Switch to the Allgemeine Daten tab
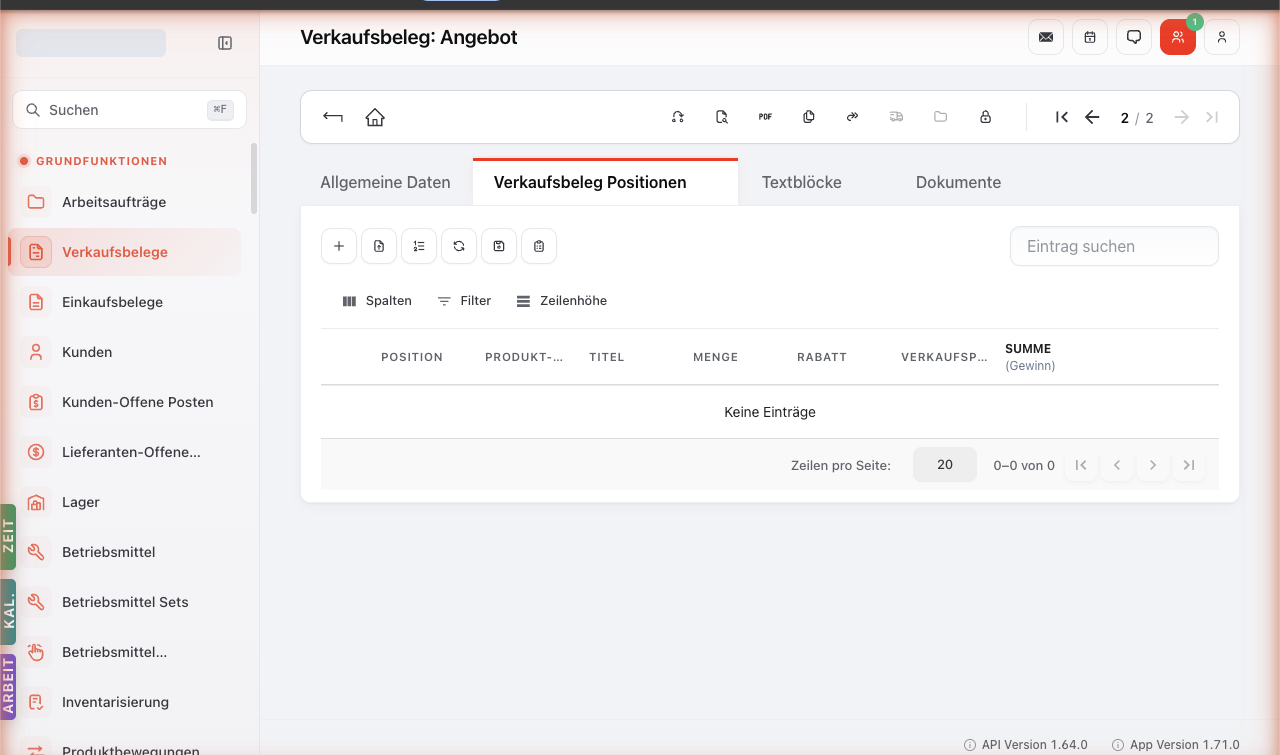The height and width of the screenshot is (755, 1280). pyautogui.click(x=385, y=182)
